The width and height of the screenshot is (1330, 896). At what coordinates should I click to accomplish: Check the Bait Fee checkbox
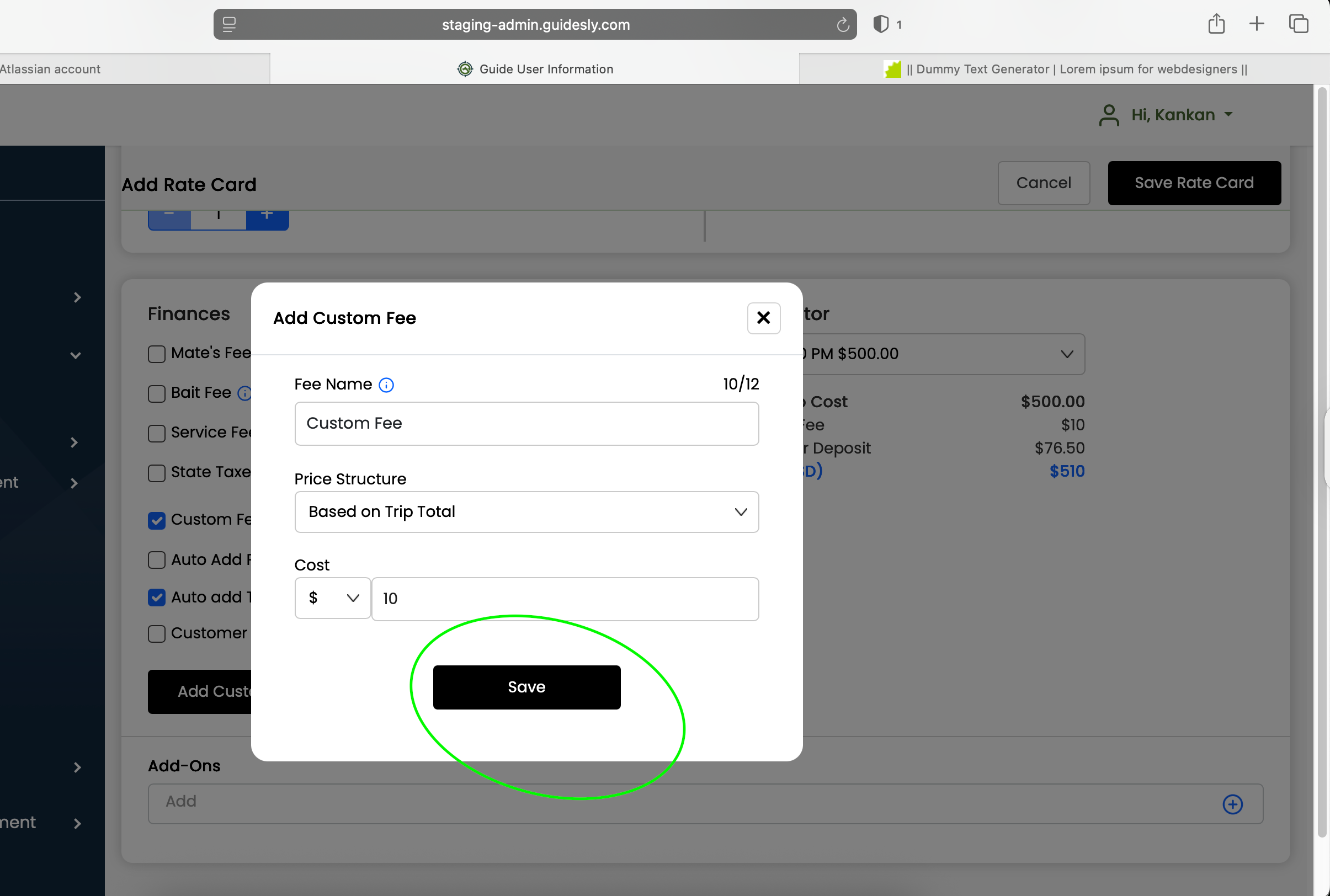click(x=157, y=394)
